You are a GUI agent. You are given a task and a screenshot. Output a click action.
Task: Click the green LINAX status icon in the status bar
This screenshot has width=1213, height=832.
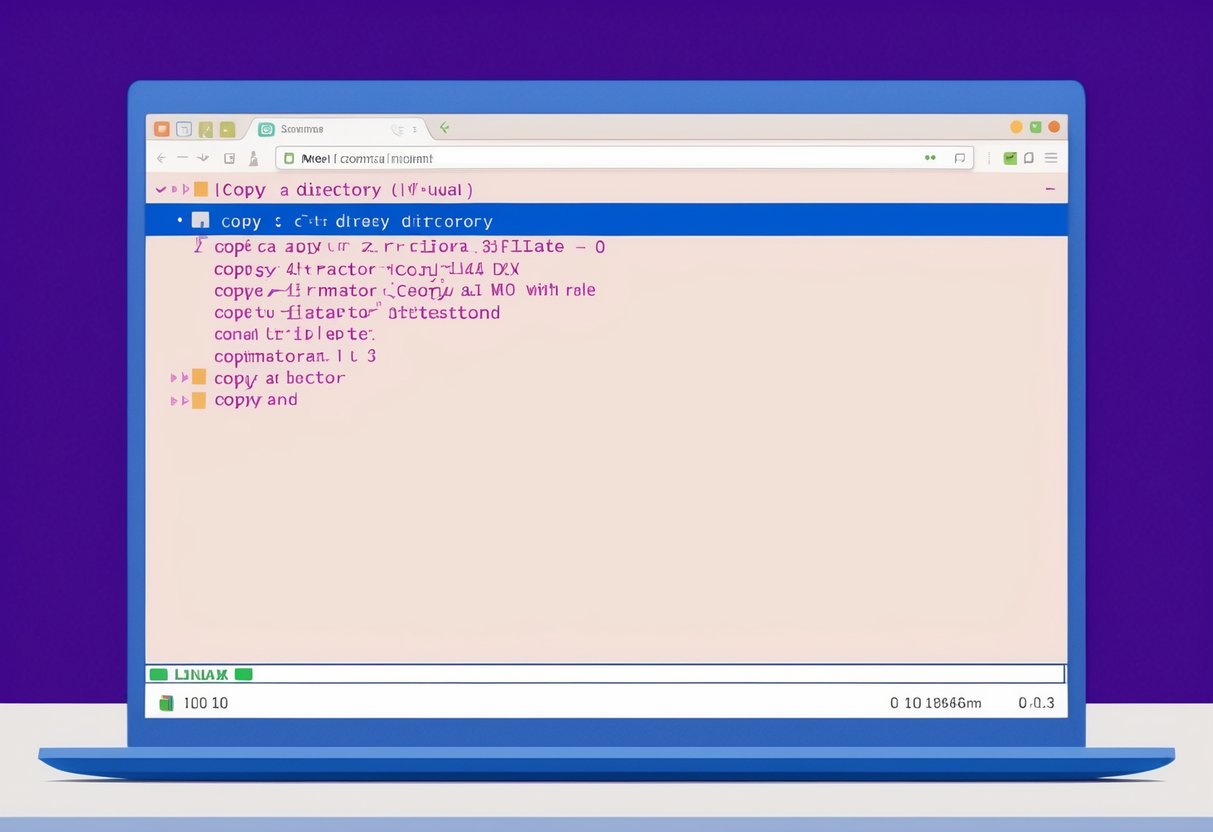pyautogui.click(x=160, y=674)
